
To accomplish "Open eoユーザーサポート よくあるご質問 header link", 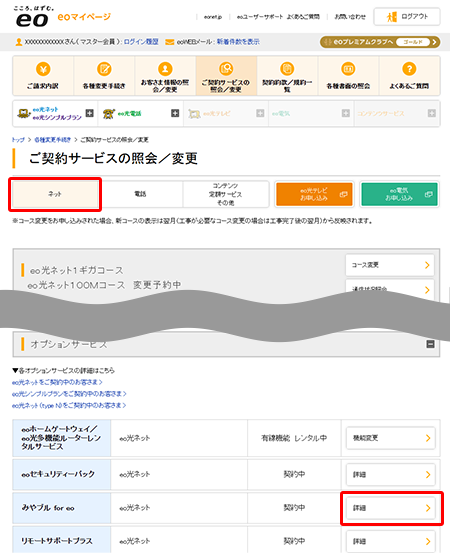I will 278,17.
